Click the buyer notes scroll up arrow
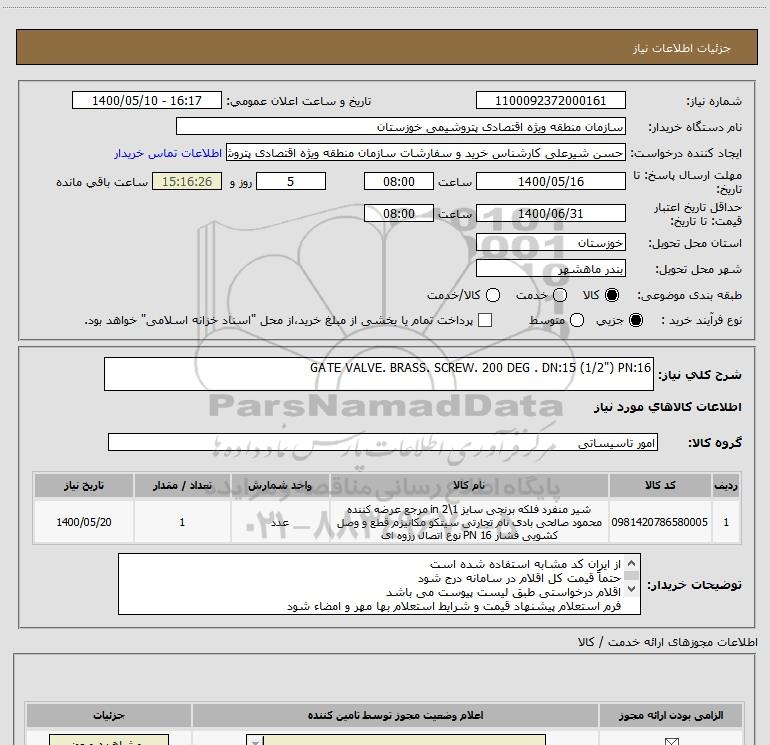 click(x=632, y=563)
